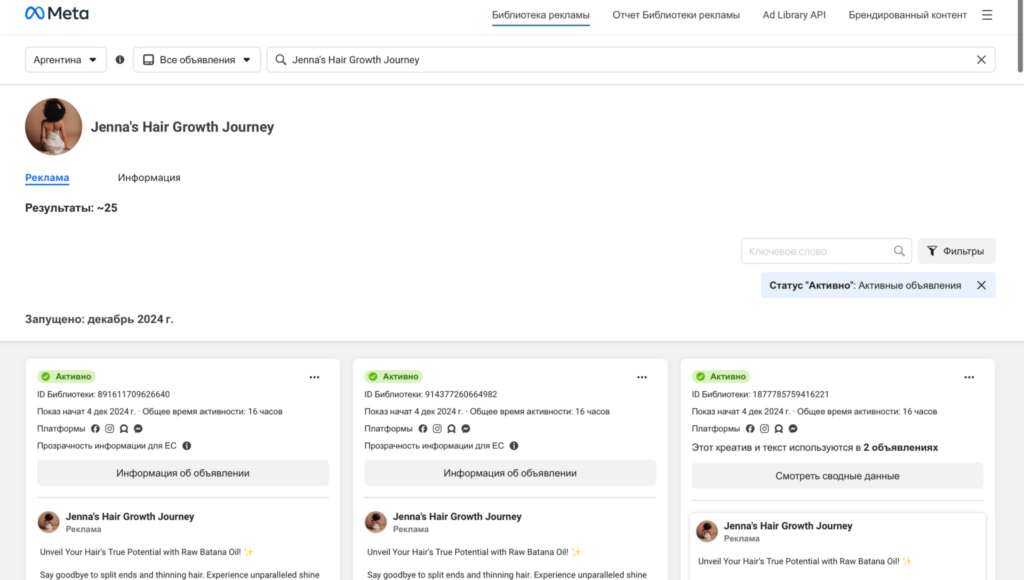Click Audience Network icon on ad 1877785759416221
The height and width of the screenshot is (580, 1024).
pos(778,428)
